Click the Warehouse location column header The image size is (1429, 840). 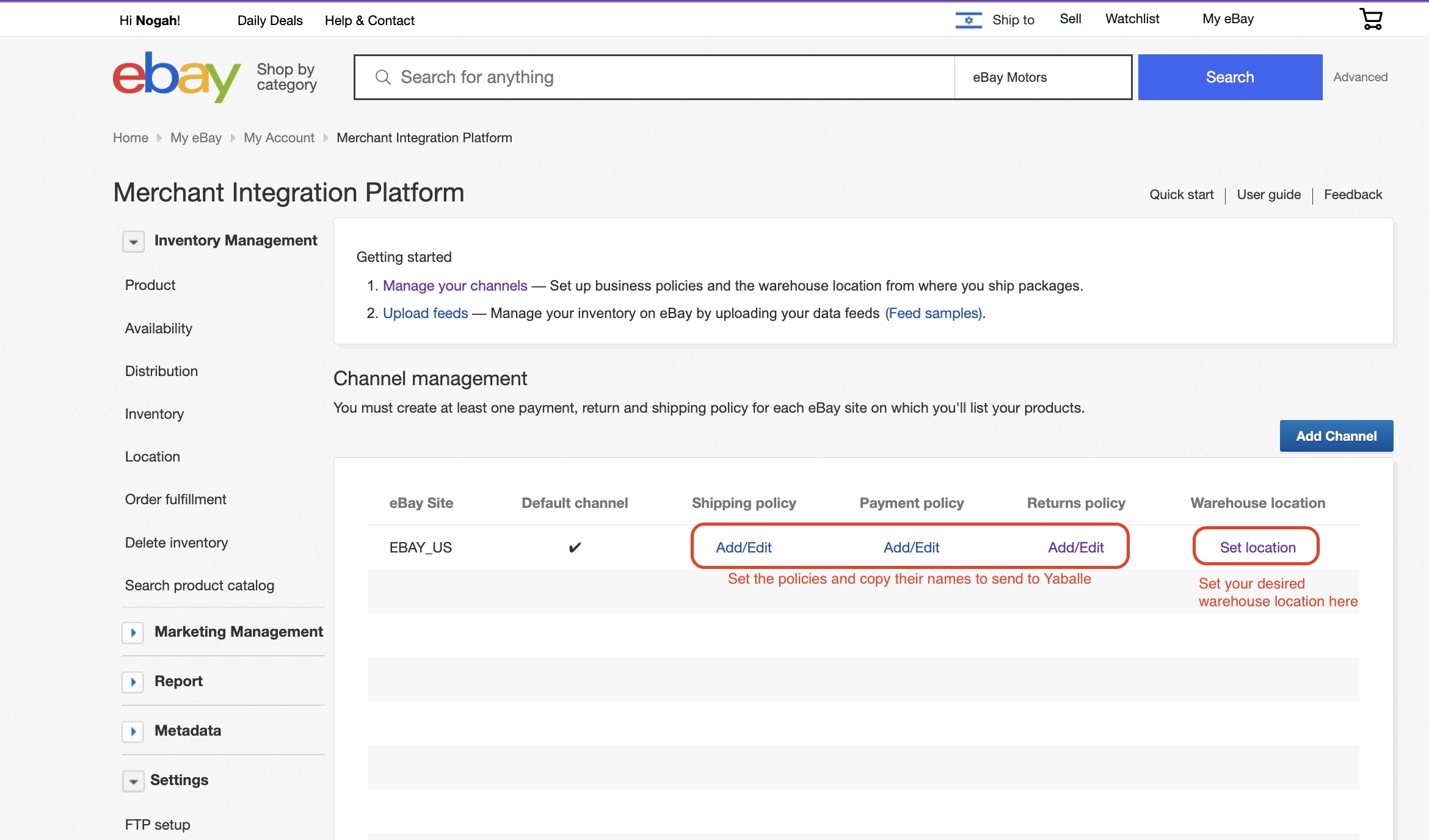click(x=1257, y=503)
